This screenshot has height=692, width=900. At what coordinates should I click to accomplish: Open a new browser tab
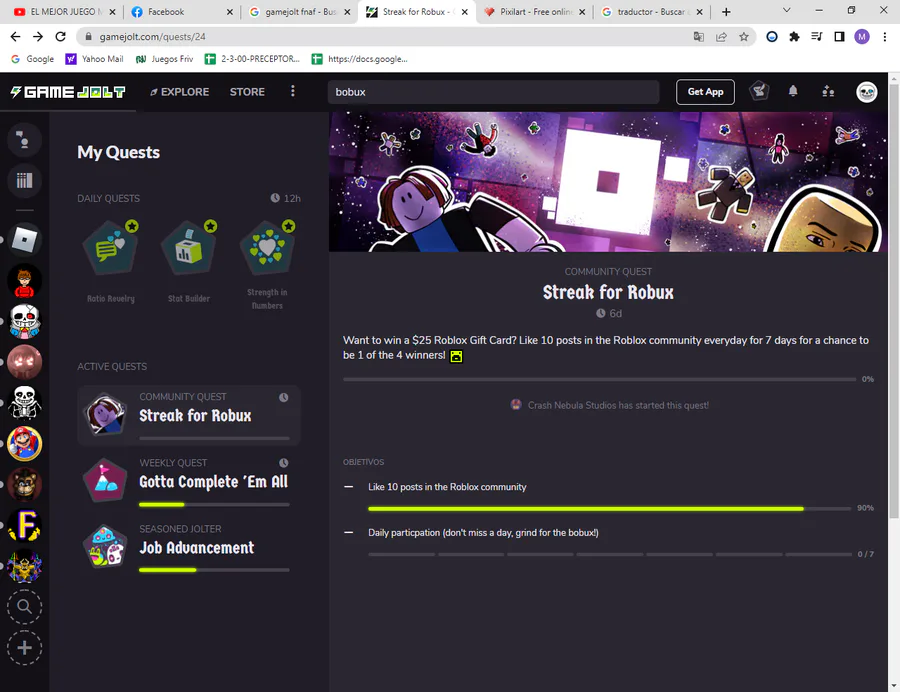[x=726, y=11]
